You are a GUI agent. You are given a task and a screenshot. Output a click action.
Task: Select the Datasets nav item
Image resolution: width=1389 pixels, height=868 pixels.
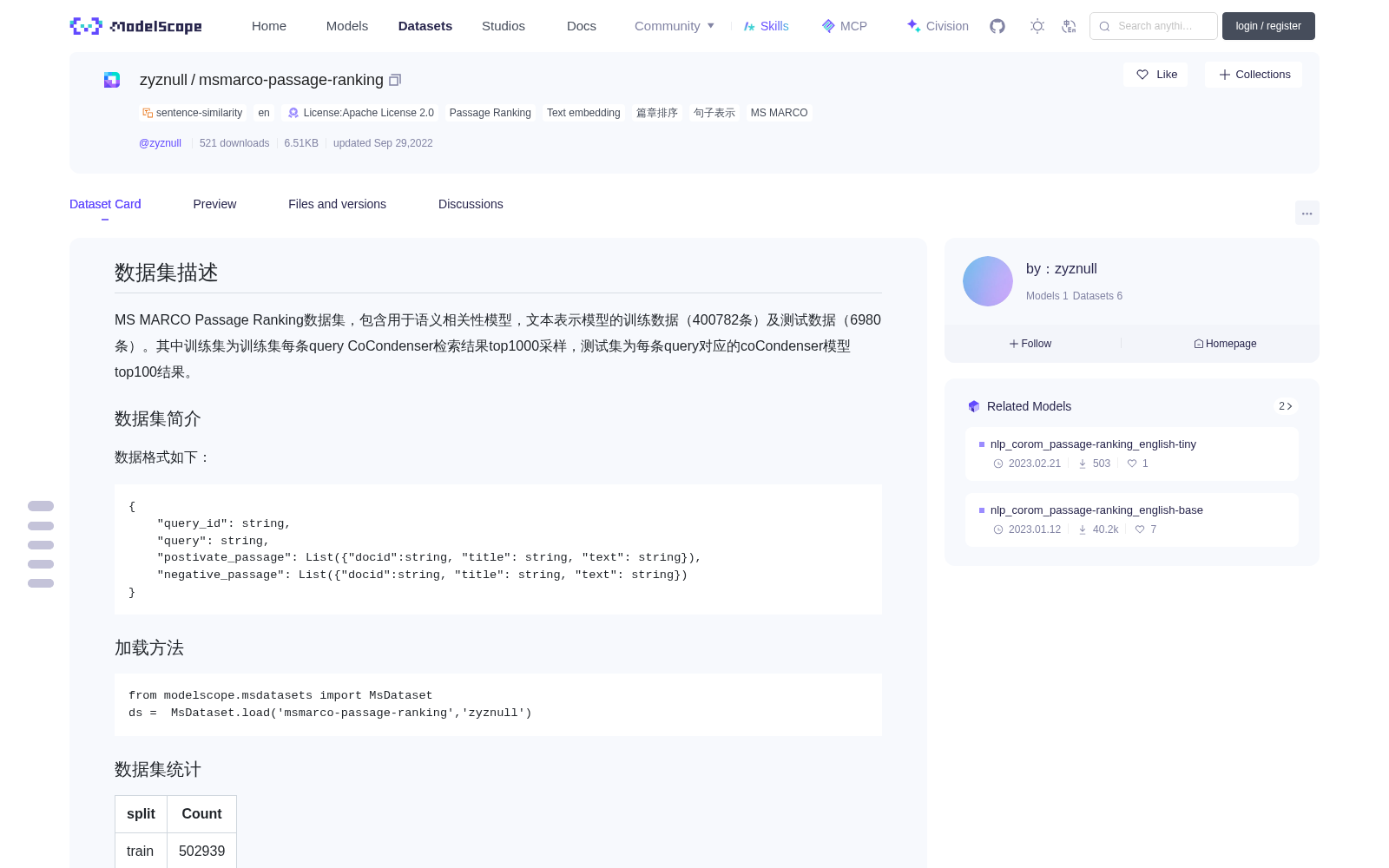[425, 26]
